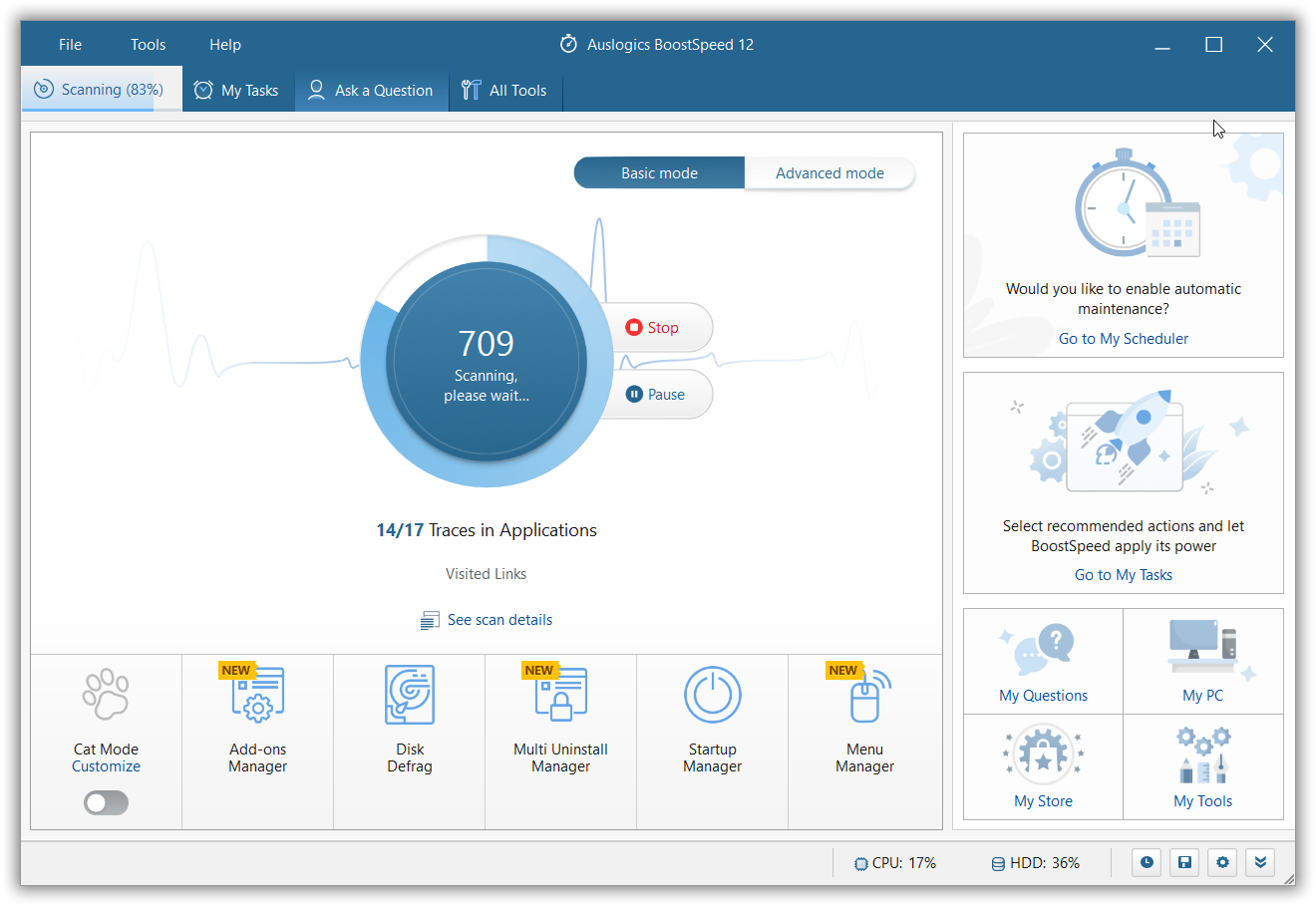This screenshot has height=906, width=1316.
Task: Open My Store tile
Action: click(1044, 766)
